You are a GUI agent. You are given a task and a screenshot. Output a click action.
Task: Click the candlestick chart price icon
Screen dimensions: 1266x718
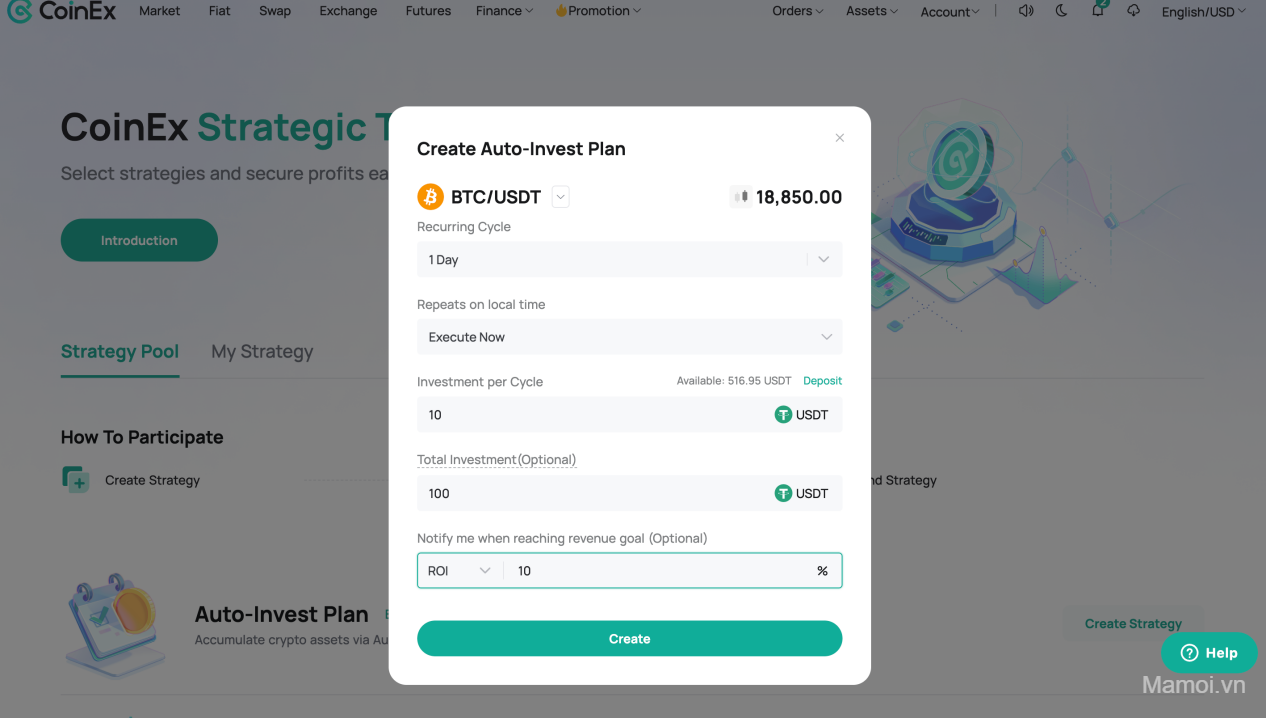coord(741,197)
